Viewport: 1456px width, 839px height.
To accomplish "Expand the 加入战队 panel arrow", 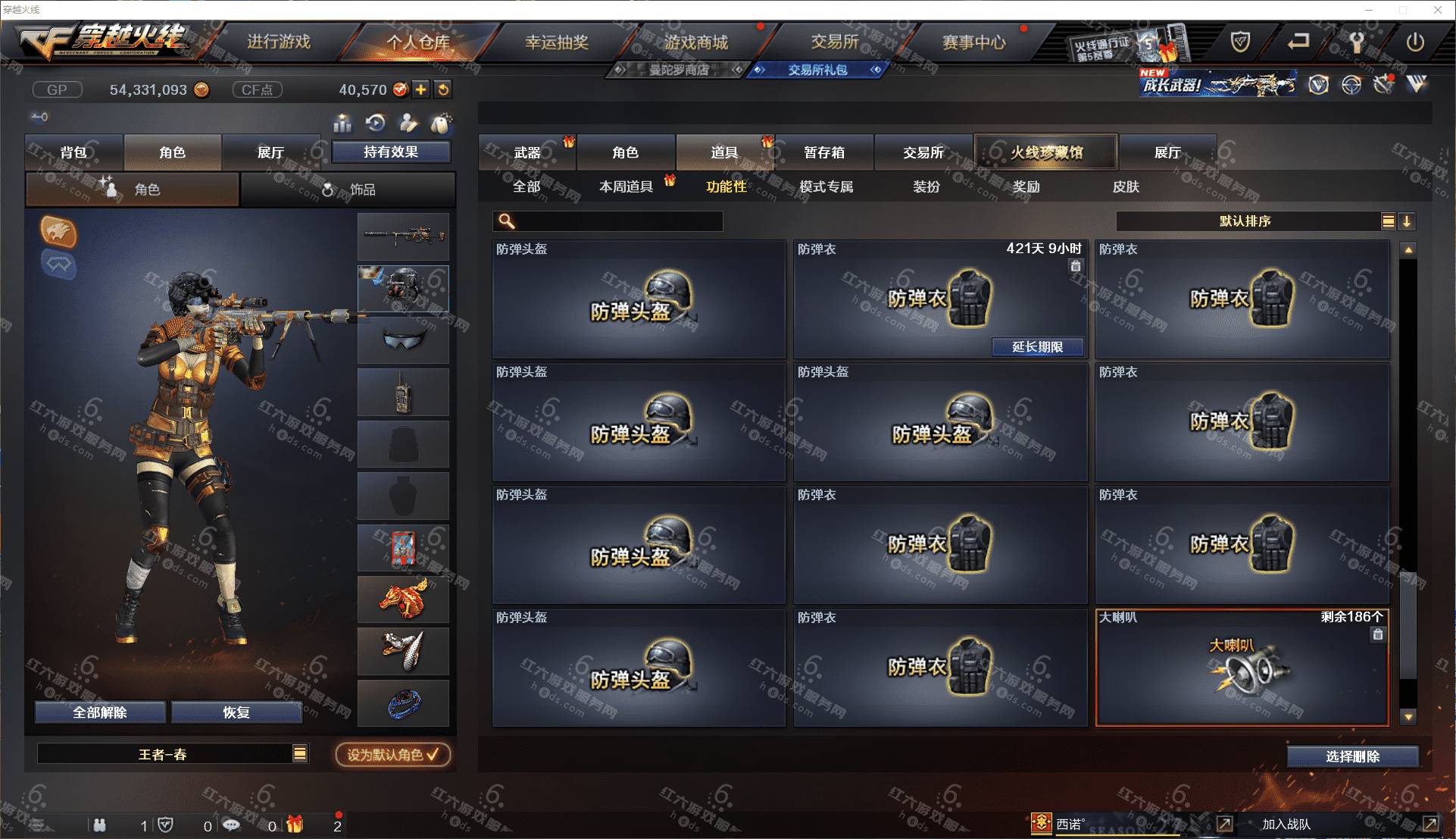I will coord(1429,823).
